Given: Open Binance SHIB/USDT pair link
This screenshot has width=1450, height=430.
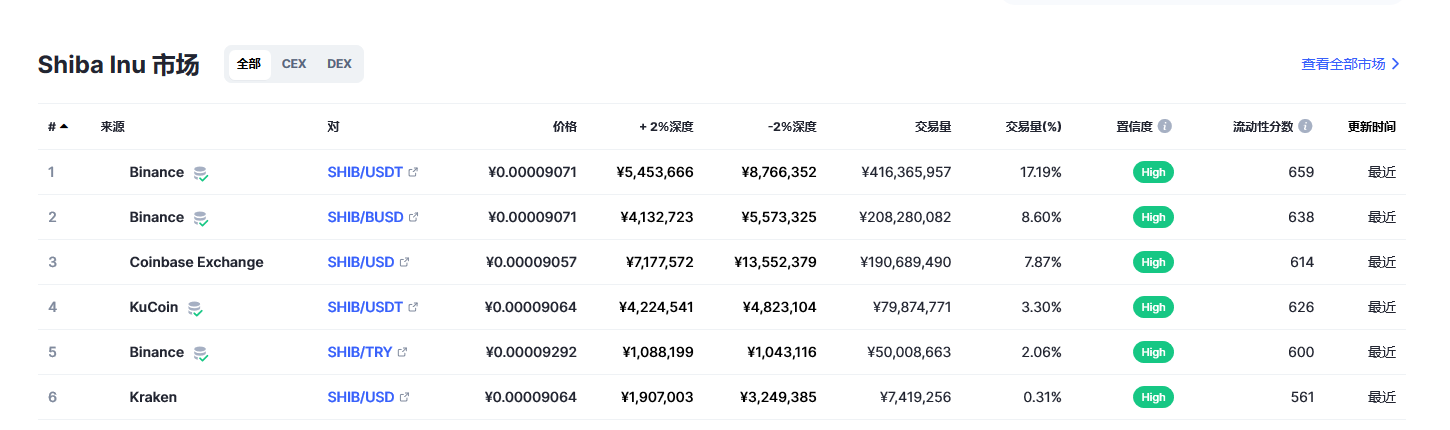Looking at the screenshot, I should pyautogui.click(x=365, y=172).
